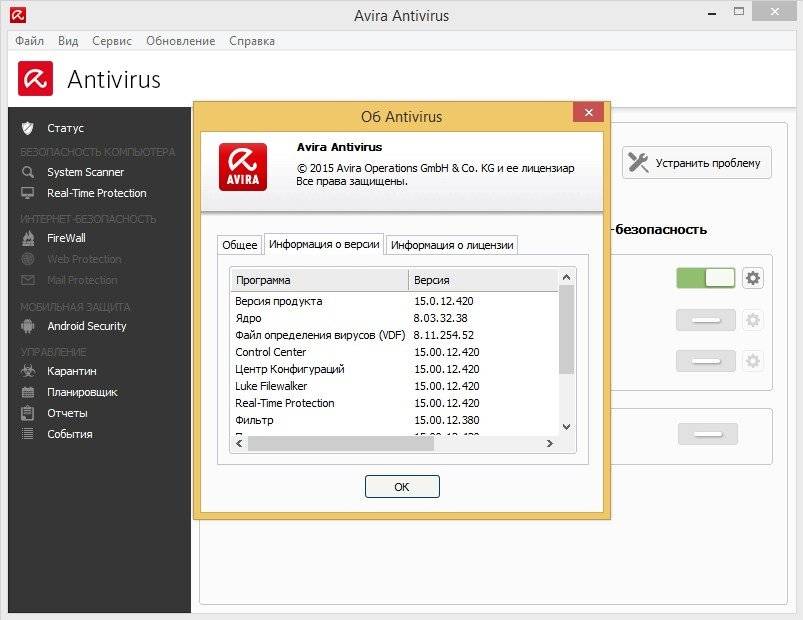Click the Версия column header
This screenshot has height=620, width=803.
click(x=483, y=280)
